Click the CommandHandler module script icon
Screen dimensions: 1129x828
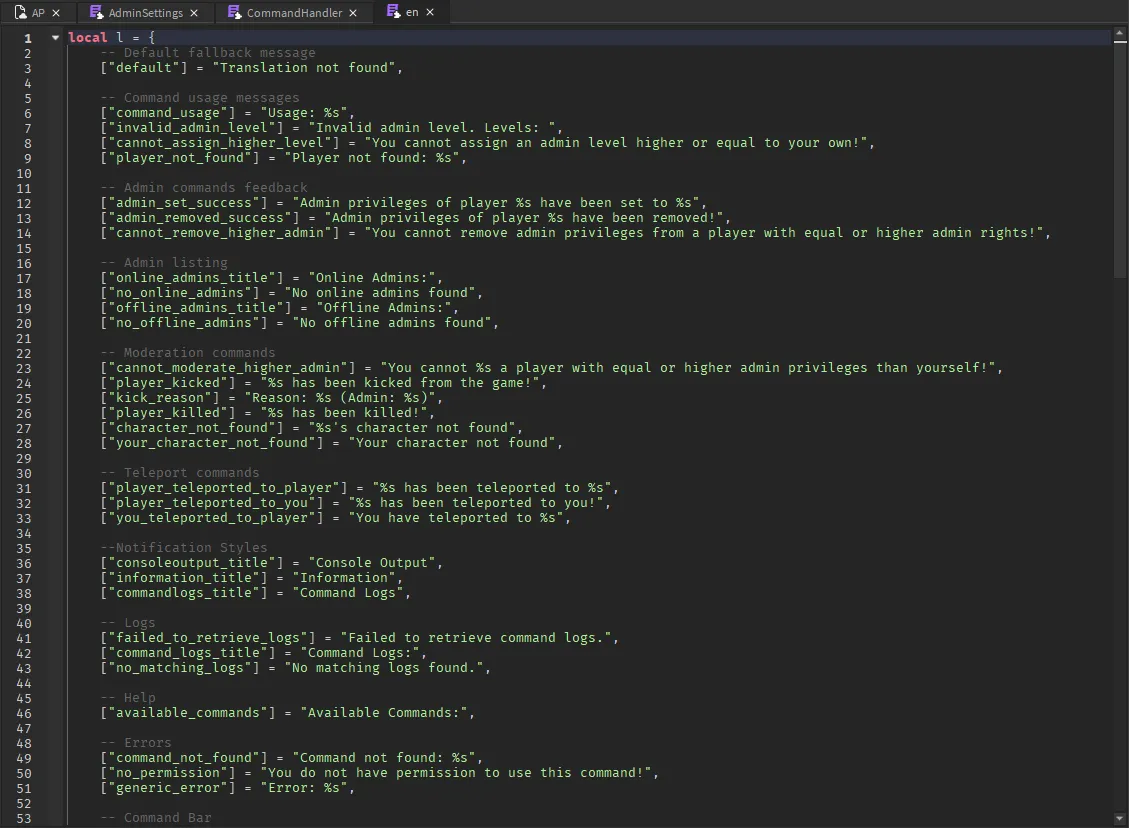(x=234, y=13)
